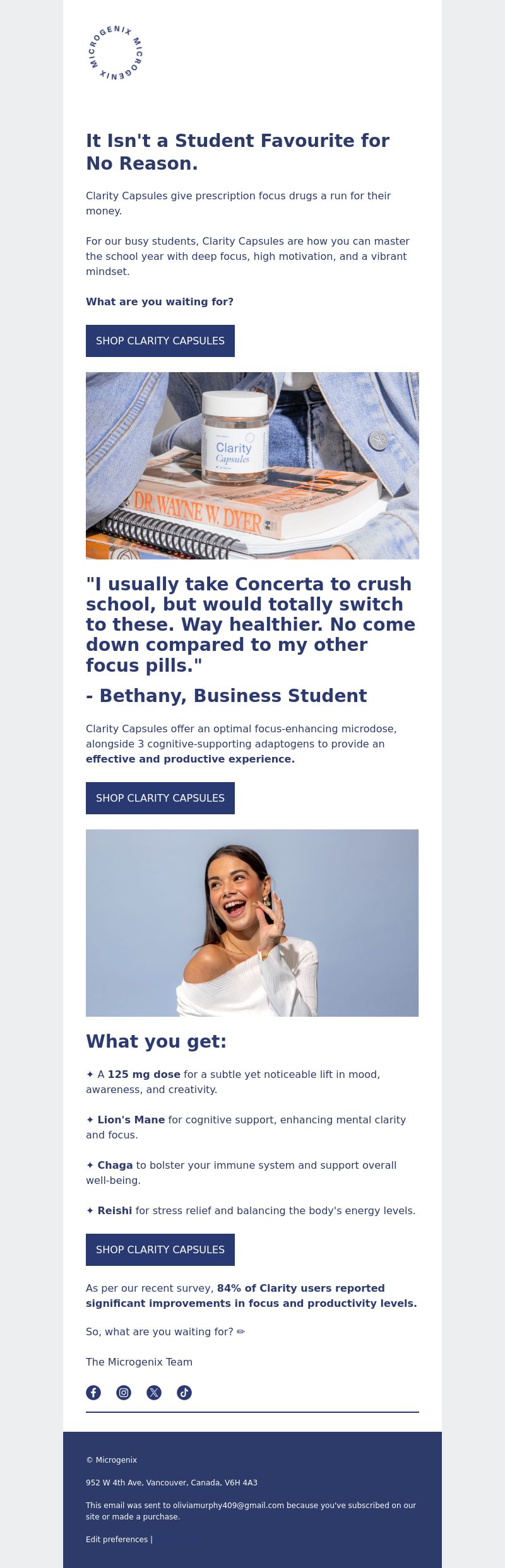
Task: Click the "What you get:" heading
Action: [x=156, y=1041]
